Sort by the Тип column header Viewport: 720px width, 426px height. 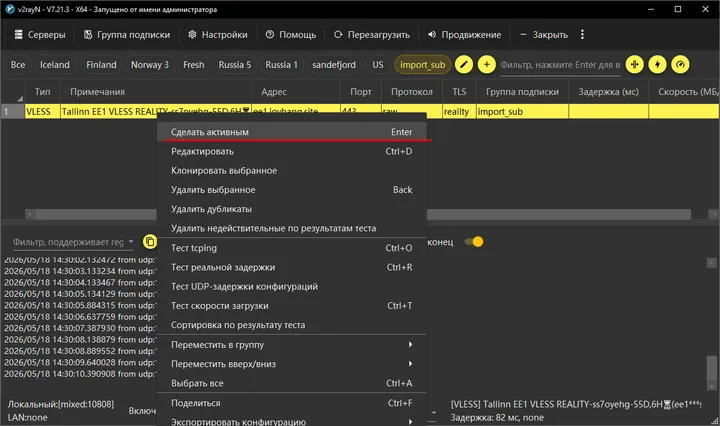point(42,92)
